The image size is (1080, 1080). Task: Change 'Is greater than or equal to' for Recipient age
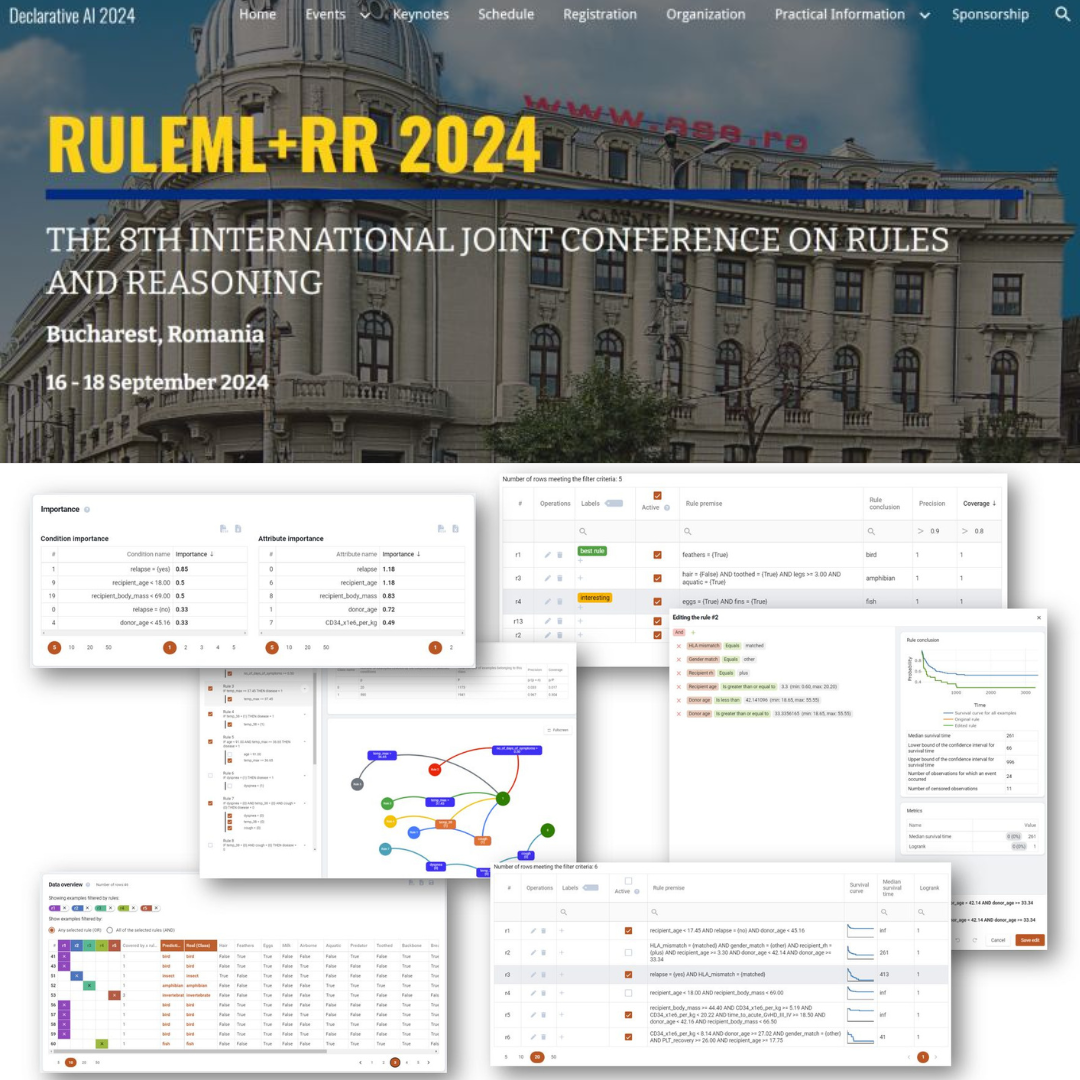[x=749, y=687]
